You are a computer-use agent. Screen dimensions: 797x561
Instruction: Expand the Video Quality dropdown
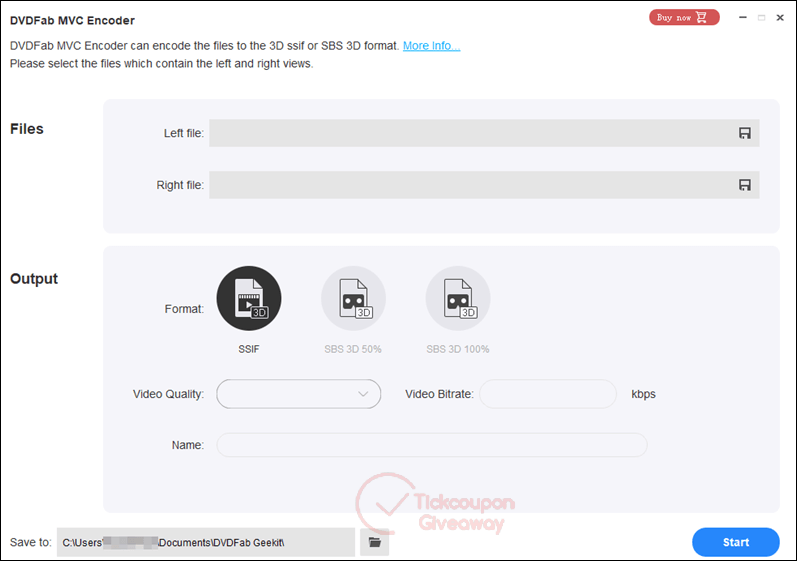coord(298,394)
